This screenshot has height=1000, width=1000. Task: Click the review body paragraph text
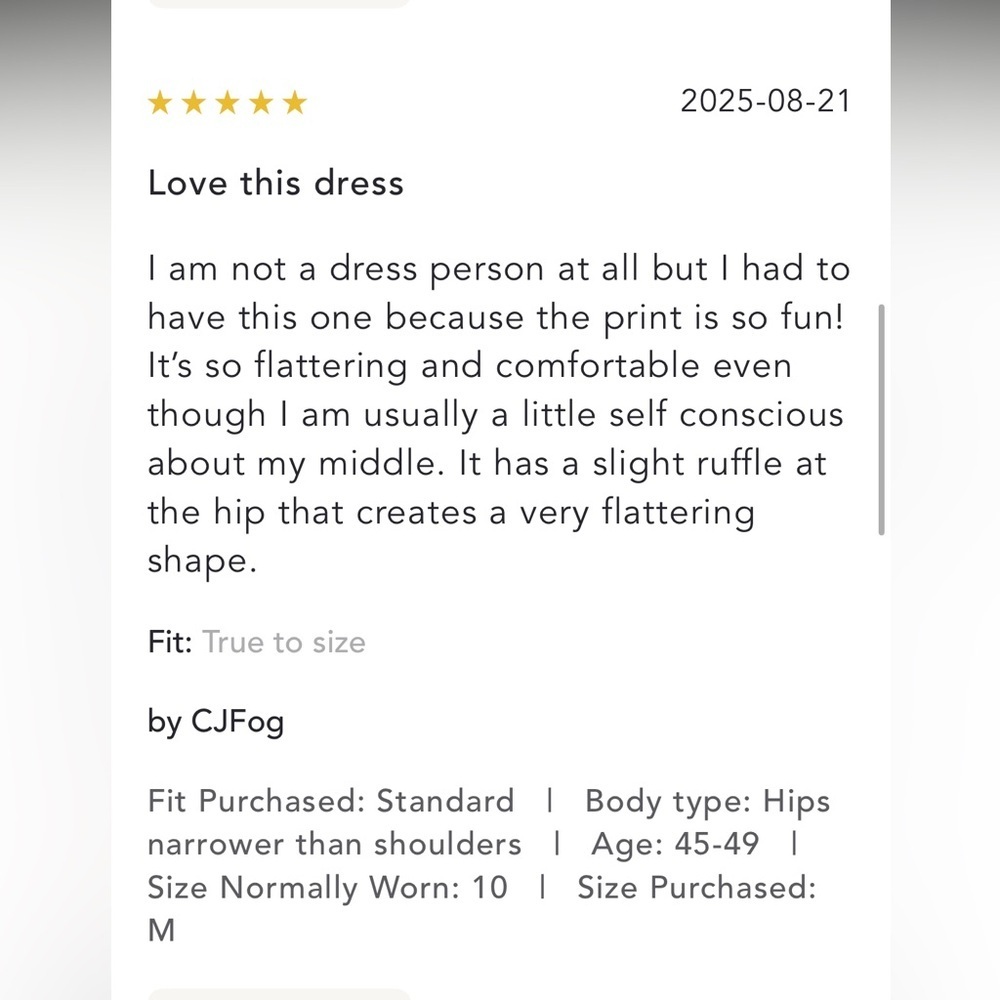[x=499, y=415]
